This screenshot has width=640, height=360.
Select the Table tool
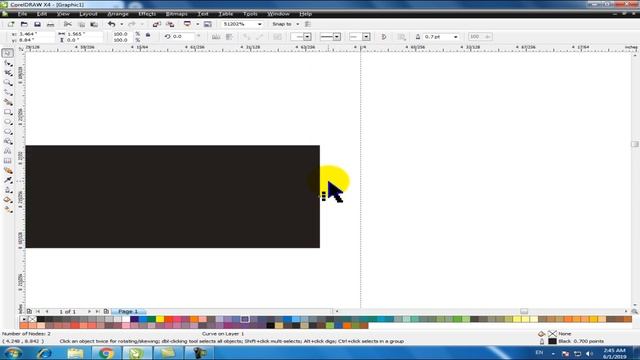click(8, 161)
